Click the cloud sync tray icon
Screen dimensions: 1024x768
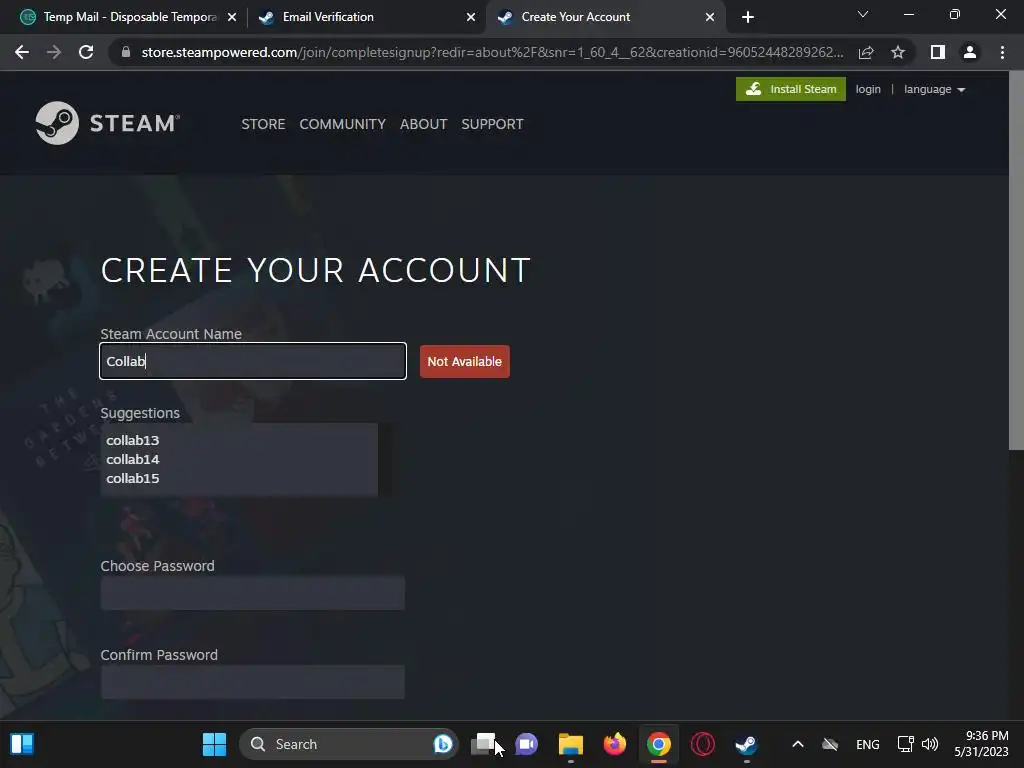[829, 744]
